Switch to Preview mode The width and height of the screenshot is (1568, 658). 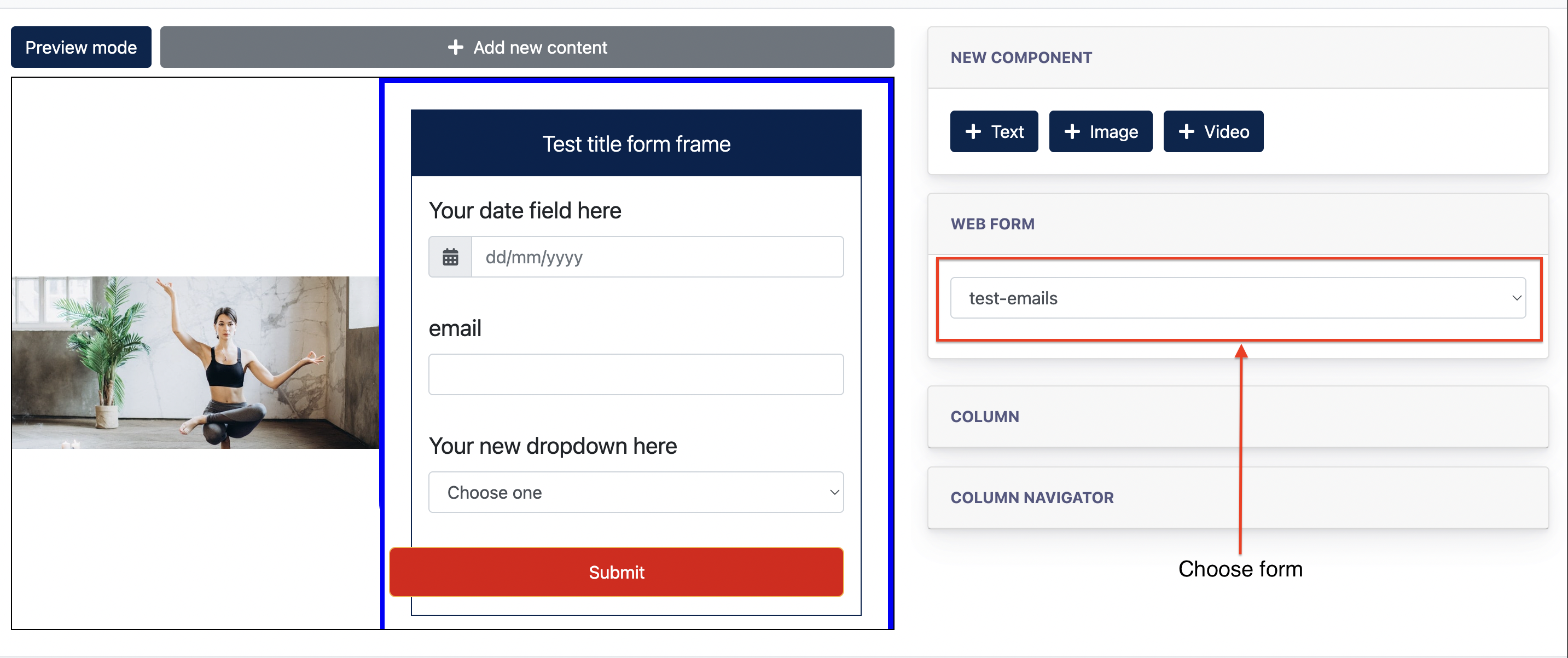[81, 47]
